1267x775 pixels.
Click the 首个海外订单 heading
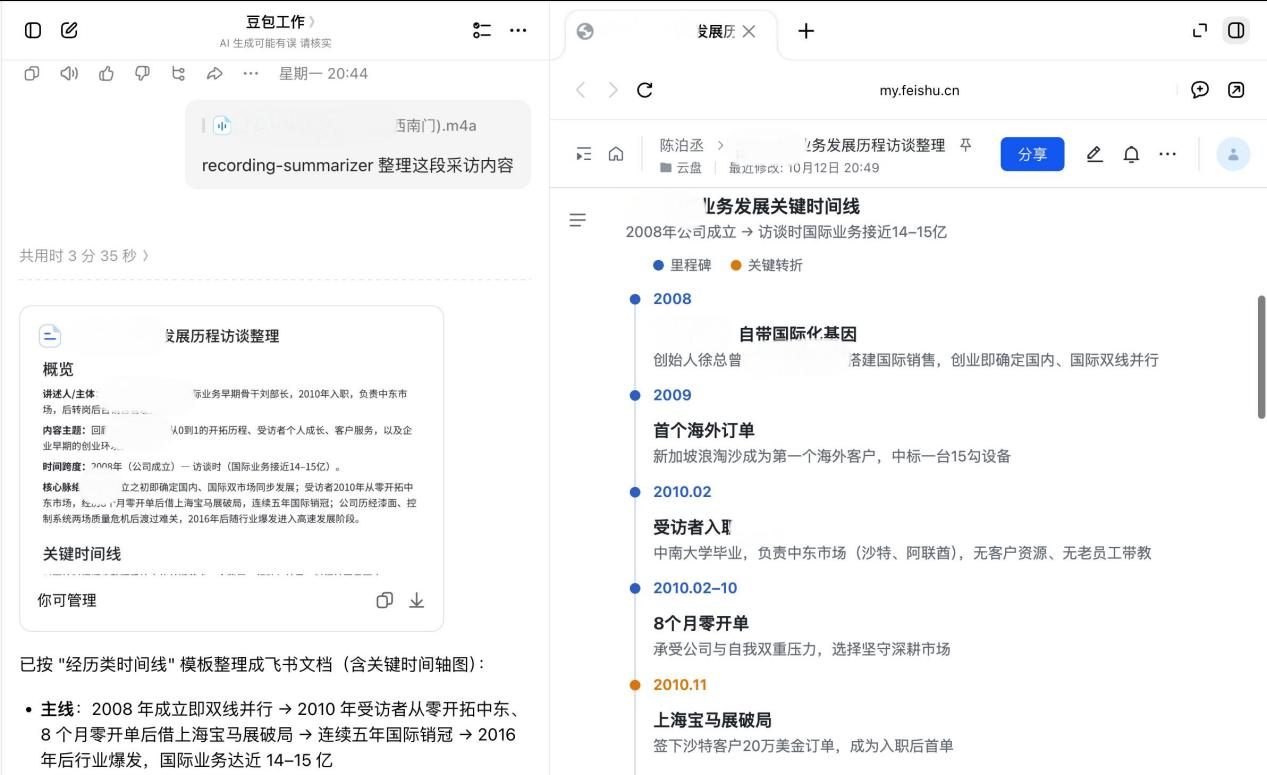[704, 430]
